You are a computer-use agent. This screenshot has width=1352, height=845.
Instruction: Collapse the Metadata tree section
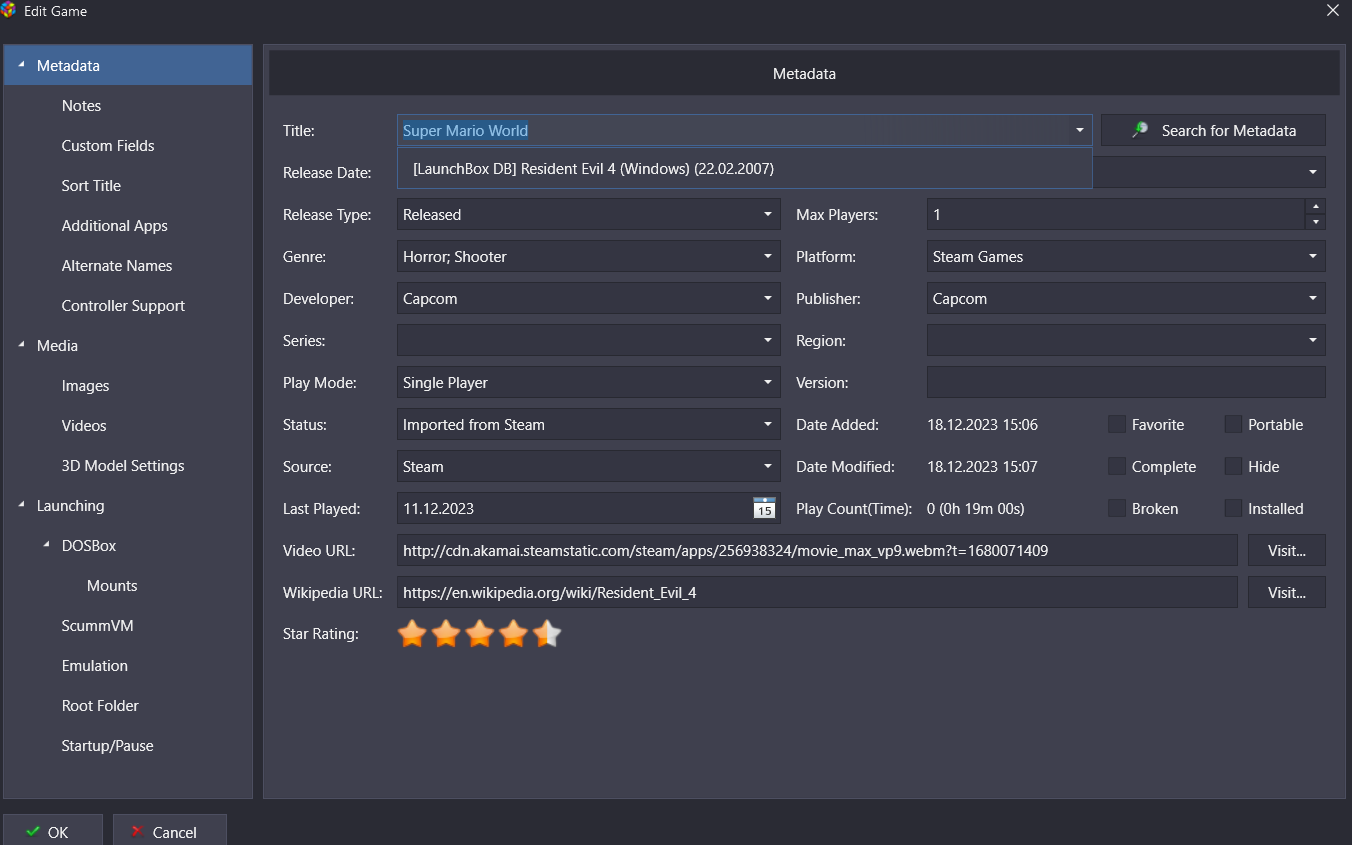pos(22,65)
